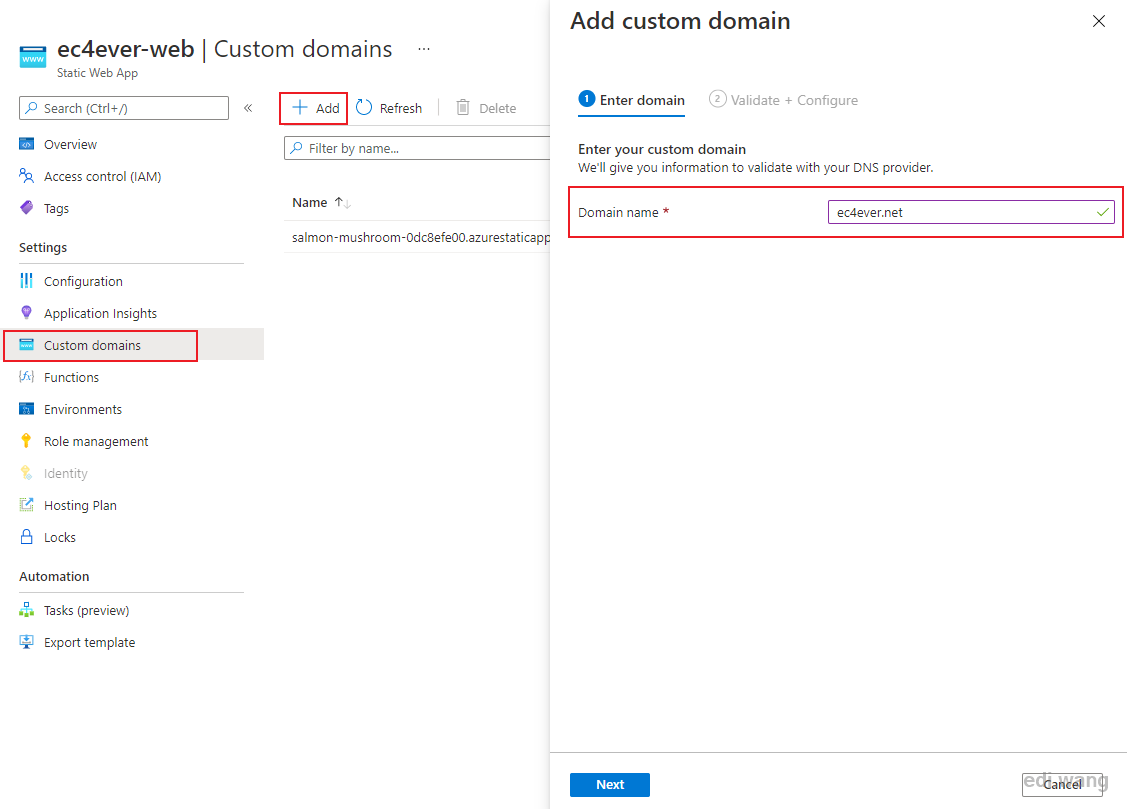
Task: Click the Environments icon
Action: pos(27,409)
